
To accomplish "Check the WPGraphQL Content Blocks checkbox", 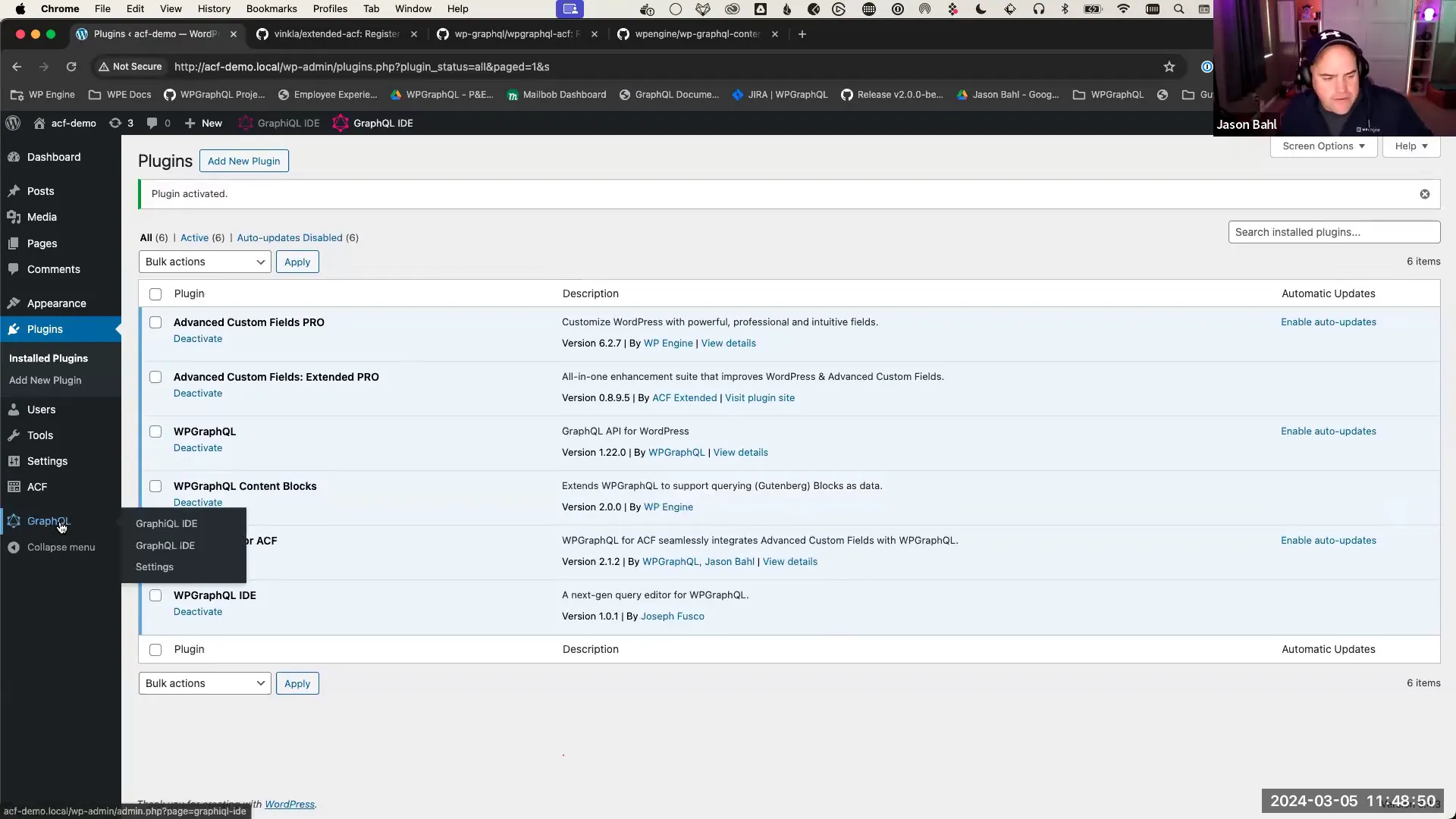I will [155, 486].
